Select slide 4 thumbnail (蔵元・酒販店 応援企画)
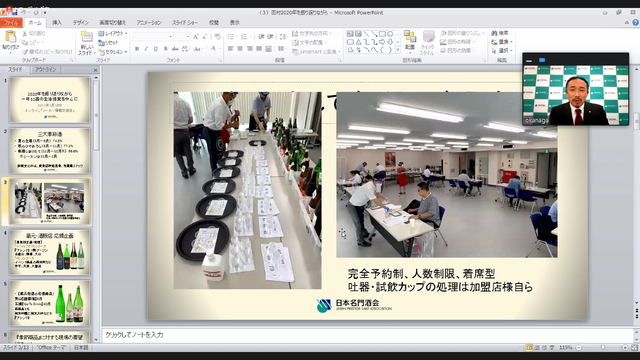This screenshot has height=360, width=640. (x=50, y=253)
